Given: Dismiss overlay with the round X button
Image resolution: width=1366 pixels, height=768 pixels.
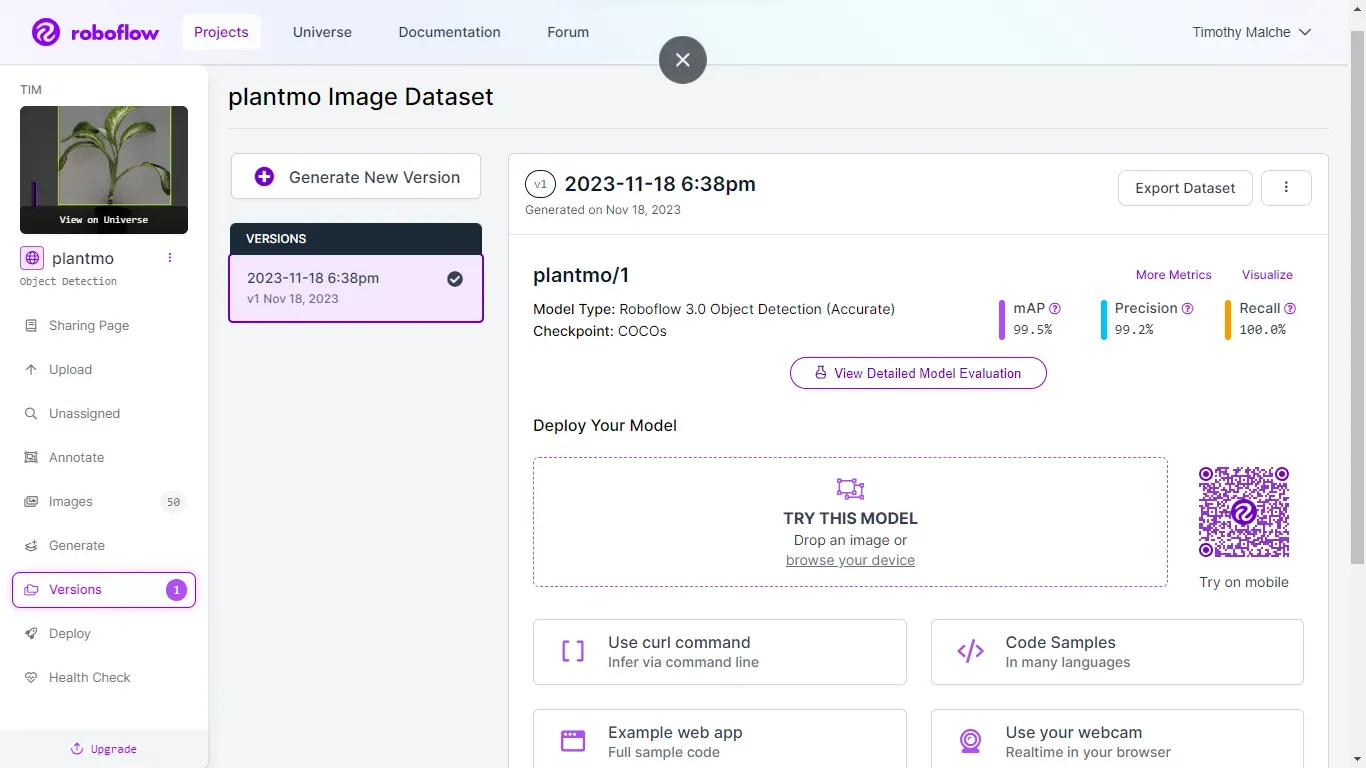Looking at the screenshot, I should coord(683,60).
